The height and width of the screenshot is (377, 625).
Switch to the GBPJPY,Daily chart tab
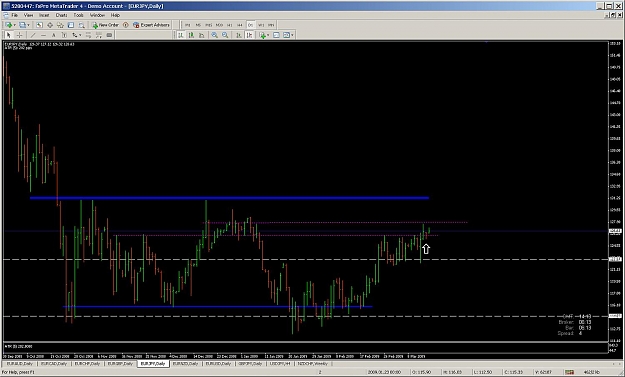[251, 364]
